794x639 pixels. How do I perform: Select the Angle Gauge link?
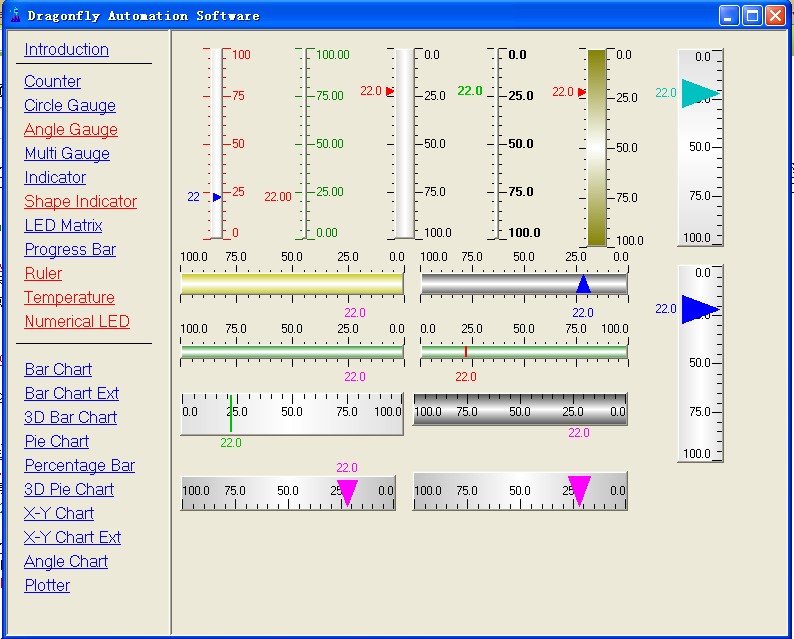pyautogui.click(x=71, y=130)
